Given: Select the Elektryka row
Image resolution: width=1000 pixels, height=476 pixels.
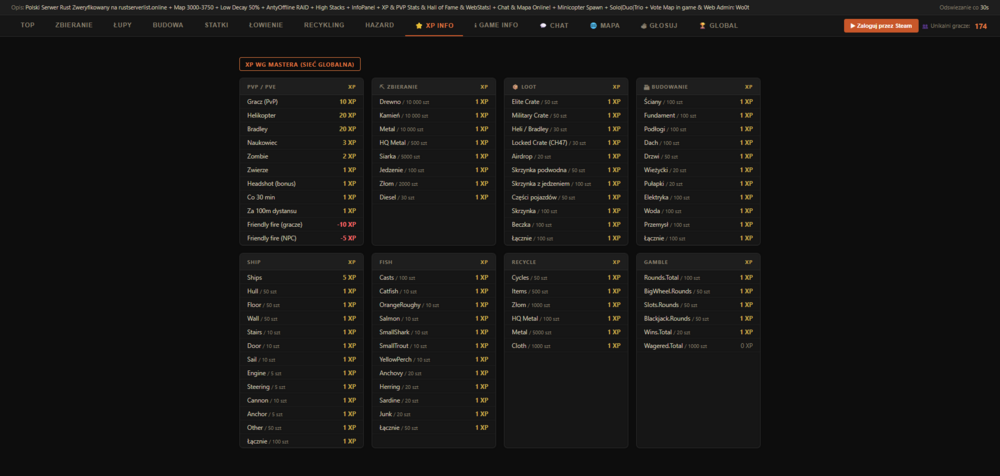Looking at the screenshot, I should click(698, 197).
